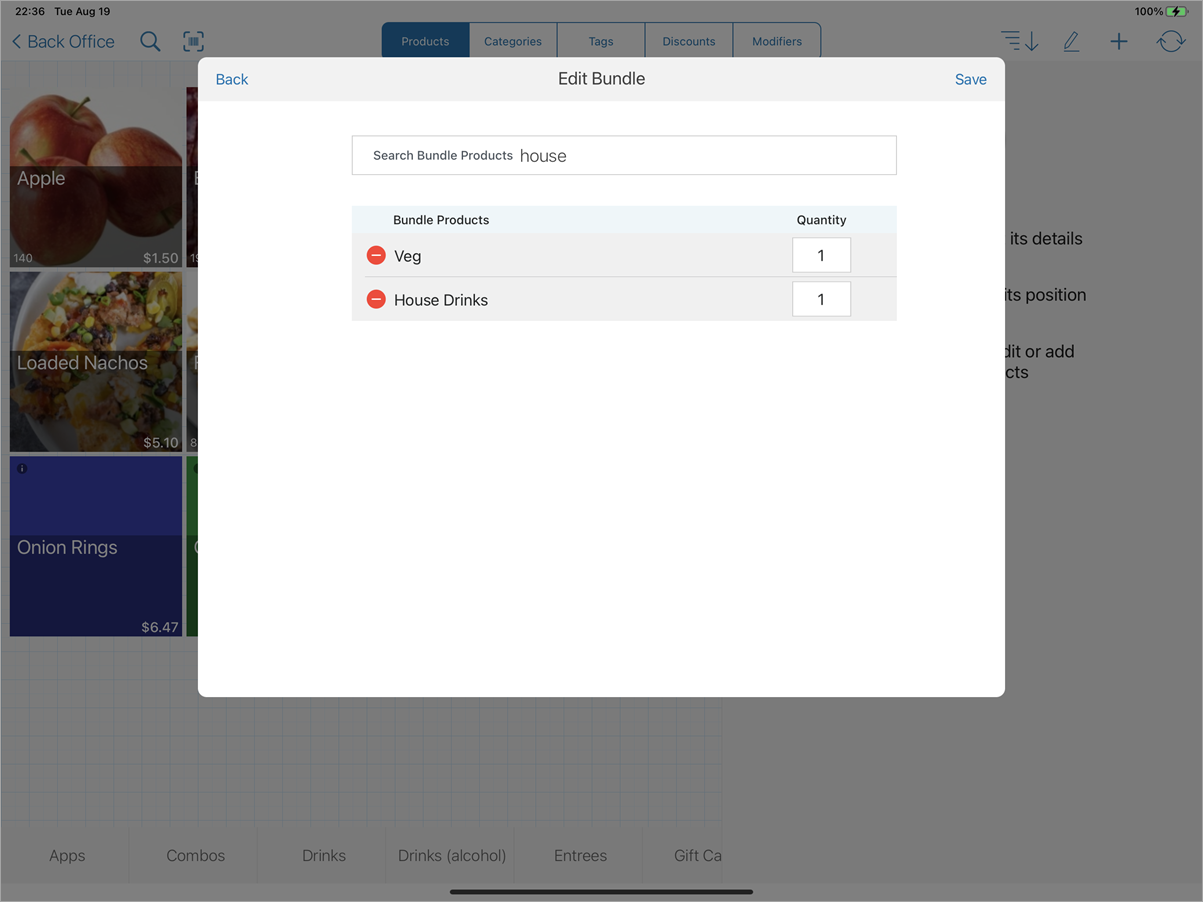Click the Tue Aug 19 date
The width and height of the screenshot is (1203, 902).
point(82,11)
